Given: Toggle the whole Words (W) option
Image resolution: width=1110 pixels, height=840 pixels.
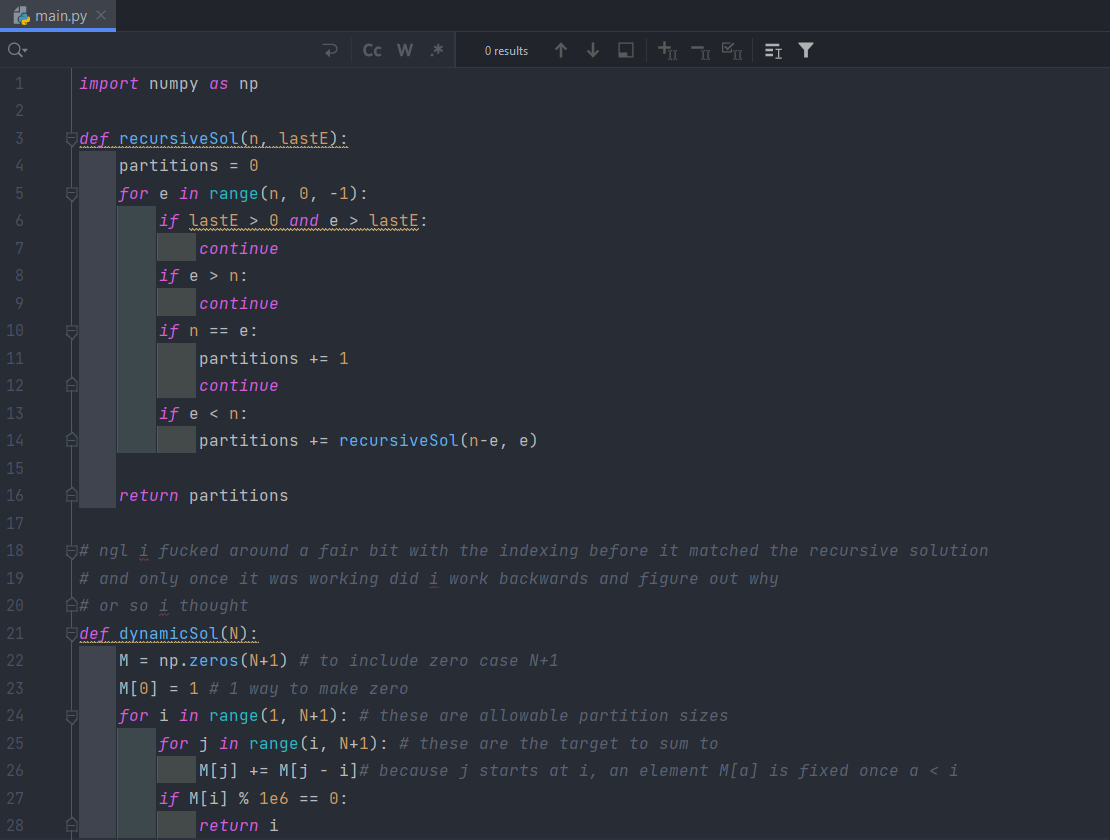Looking at the screenshot, I should [405, 50].
